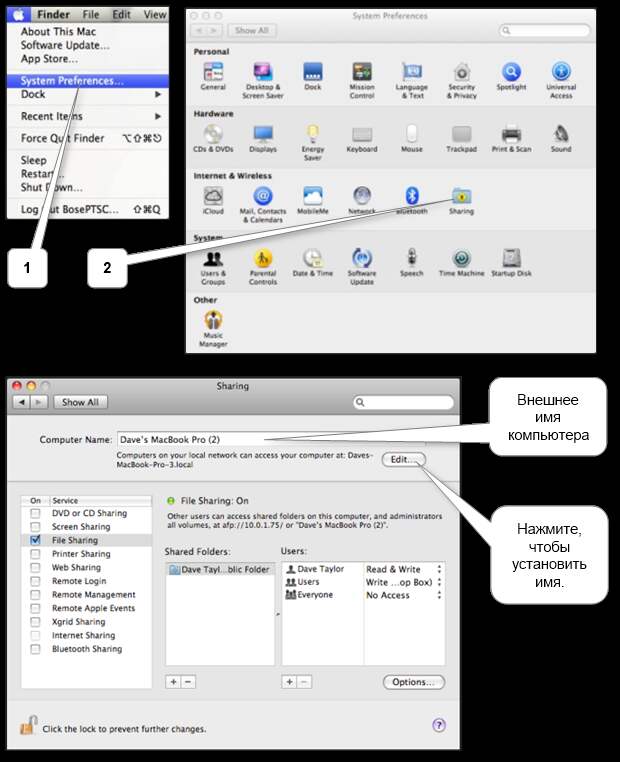Open Mission Control preferences
Viewport: 620px width, 762px height.
point(362,72)
